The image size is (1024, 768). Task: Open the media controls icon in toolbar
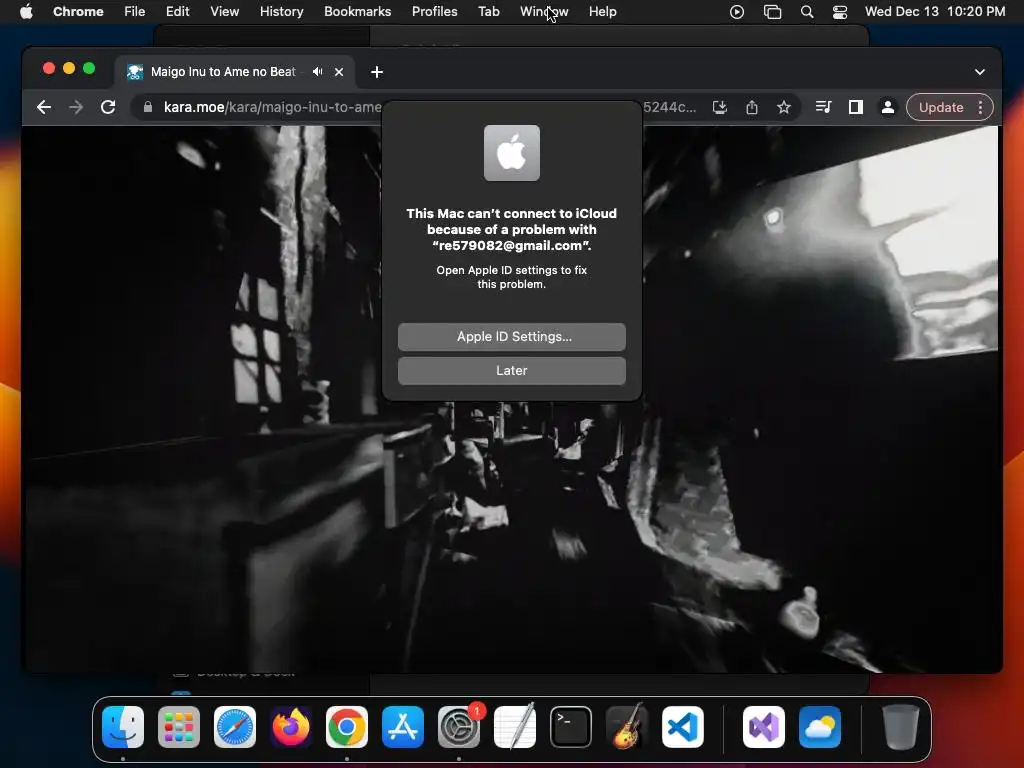pos(824,107)
